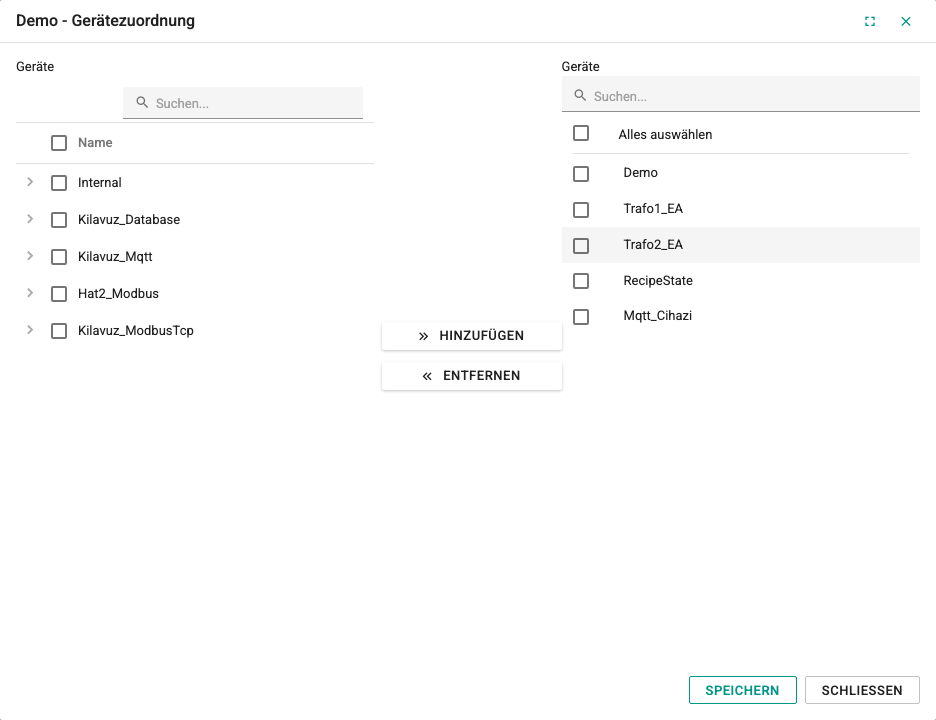Click the Internal row label
The height and width of the screenshot is (720, 936).
[x=100, y=183]
